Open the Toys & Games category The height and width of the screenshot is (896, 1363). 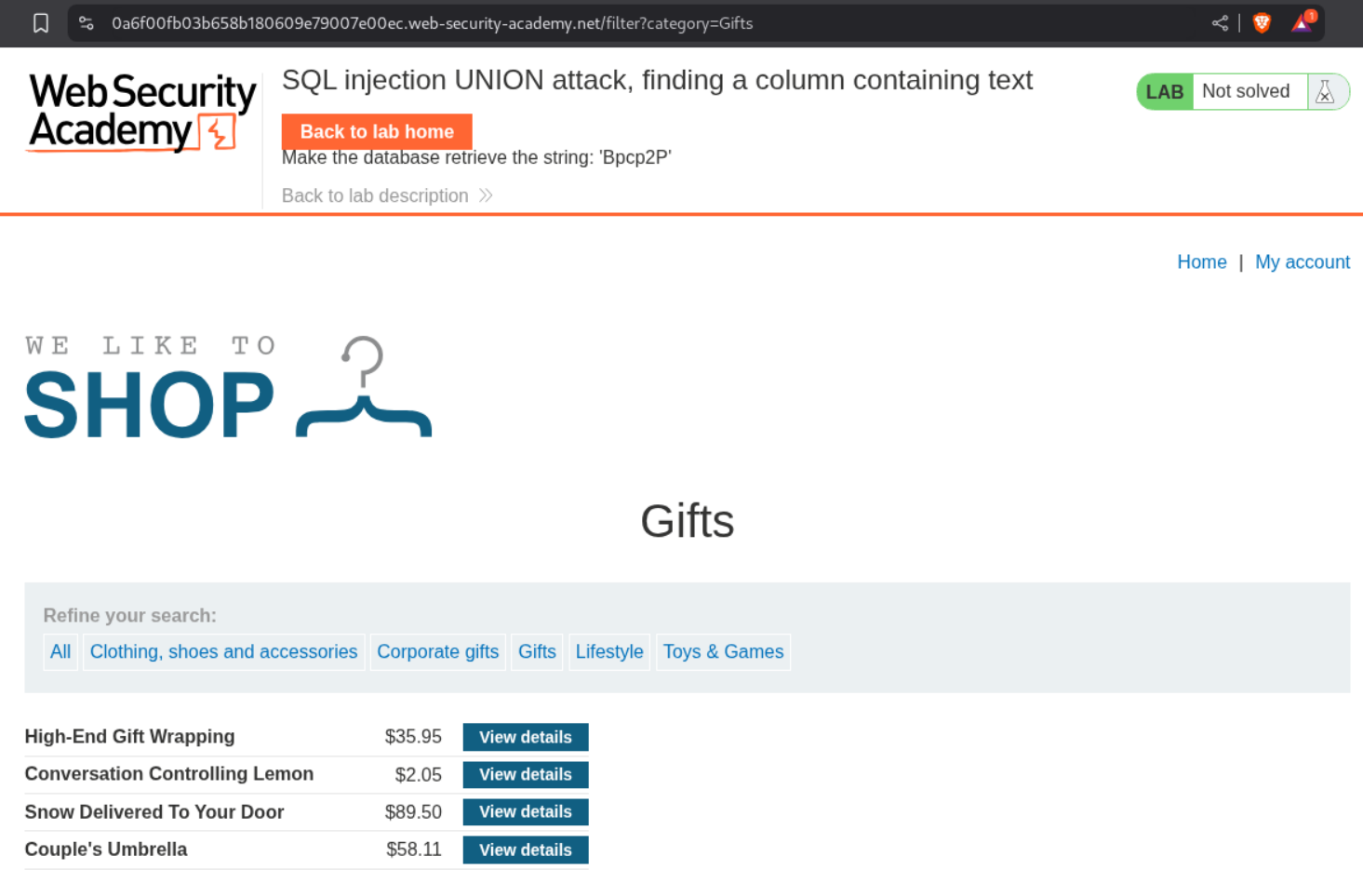(x=723, y=652)
